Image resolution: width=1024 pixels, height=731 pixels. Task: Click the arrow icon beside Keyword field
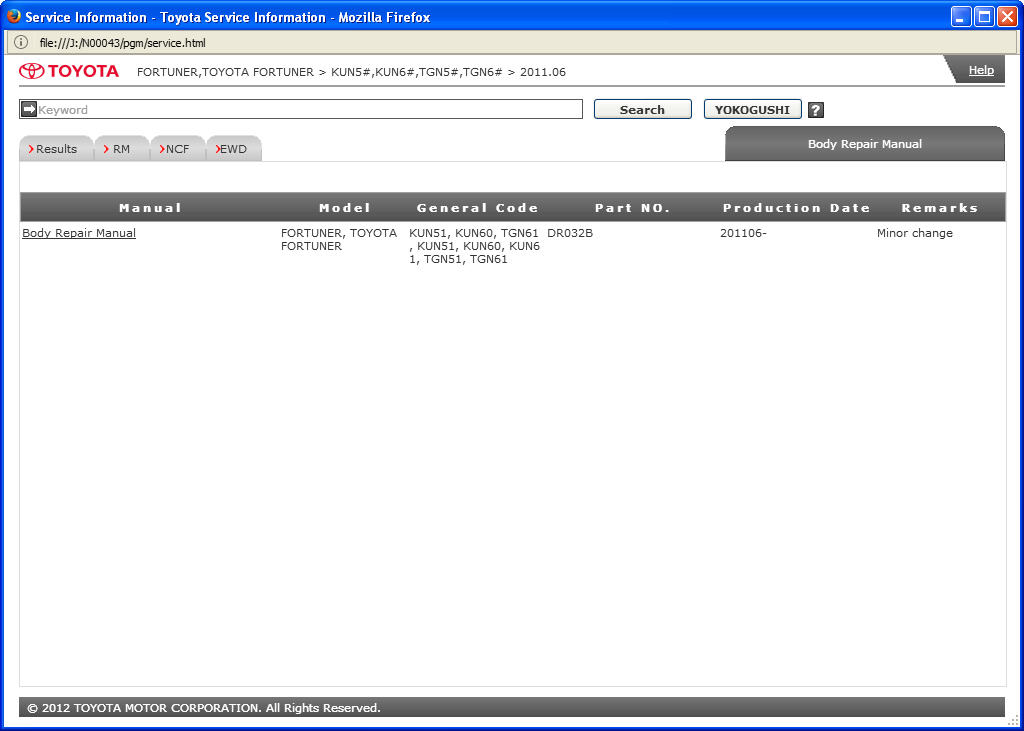tap(29, 109)
